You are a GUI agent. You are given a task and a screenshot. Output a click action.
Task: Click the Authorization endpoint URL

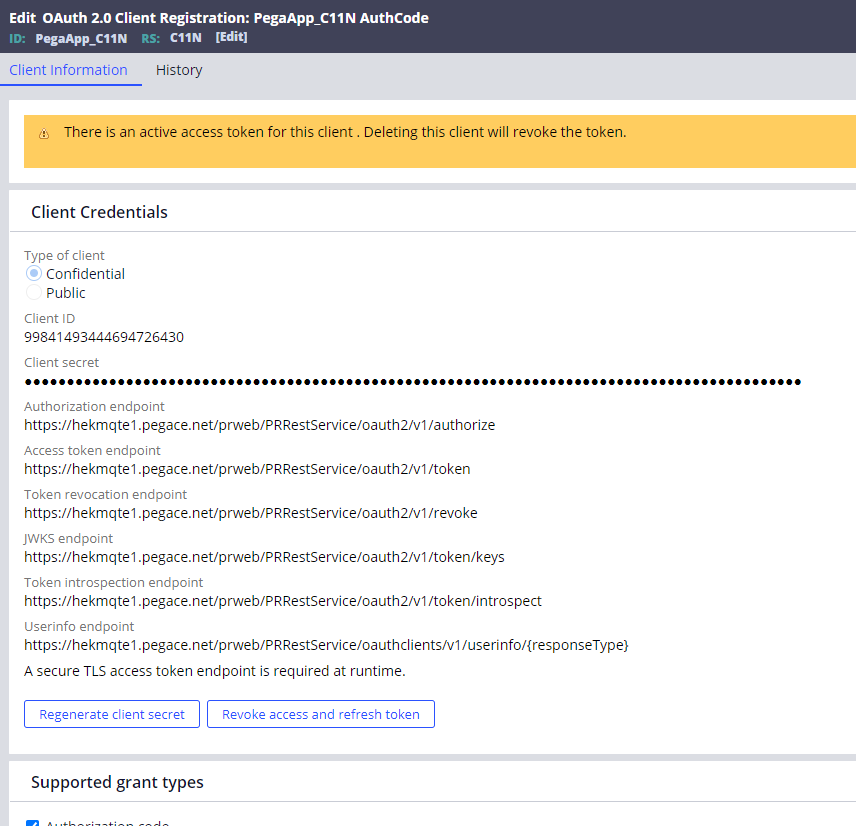(259, 425)
